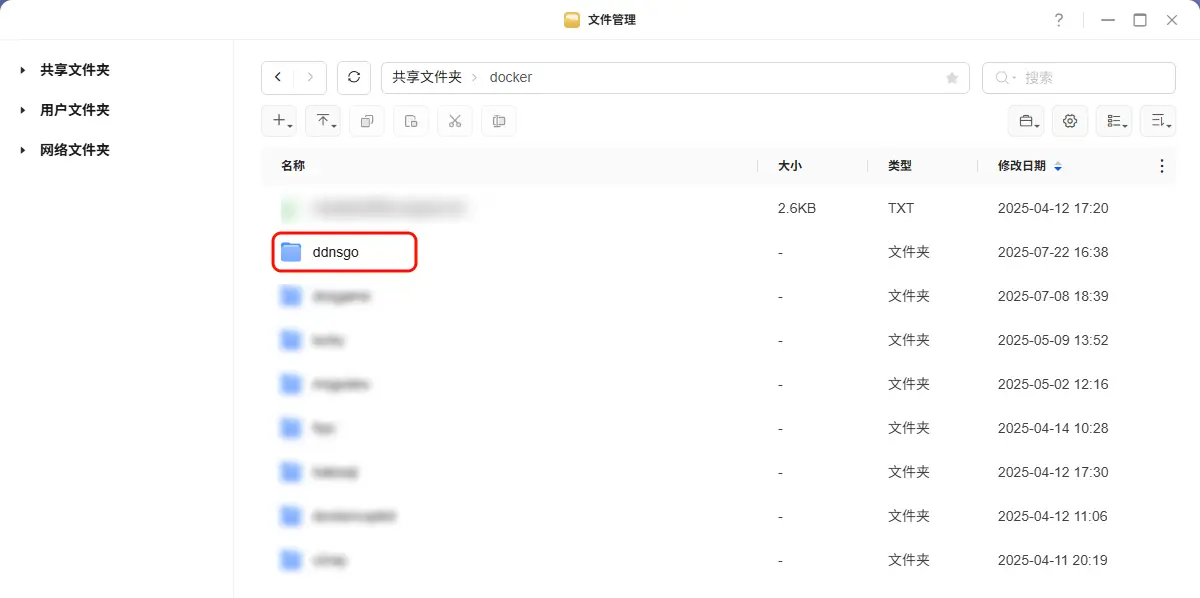Expand the 用户文件夹 tree node
Viewport: 1200px width, 598px height.
point(23,110)
